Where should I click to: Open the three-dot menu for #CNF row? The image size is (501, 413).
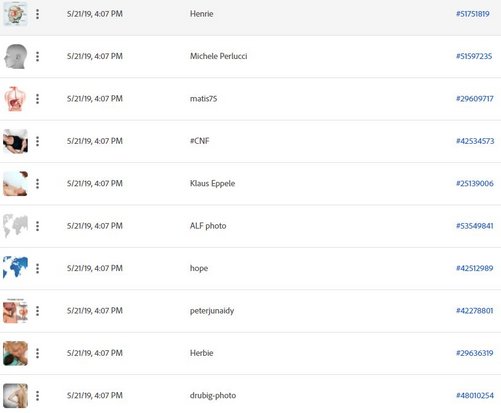[x=37, y=141]
